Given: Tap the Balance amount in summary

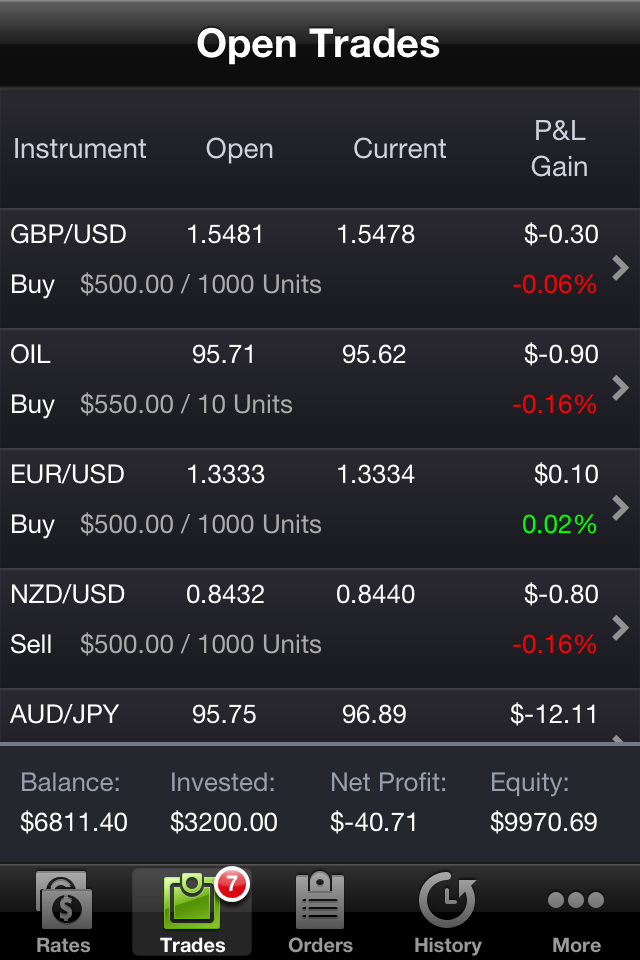Looking at the screenshot, I should click(x=74, y=823).
